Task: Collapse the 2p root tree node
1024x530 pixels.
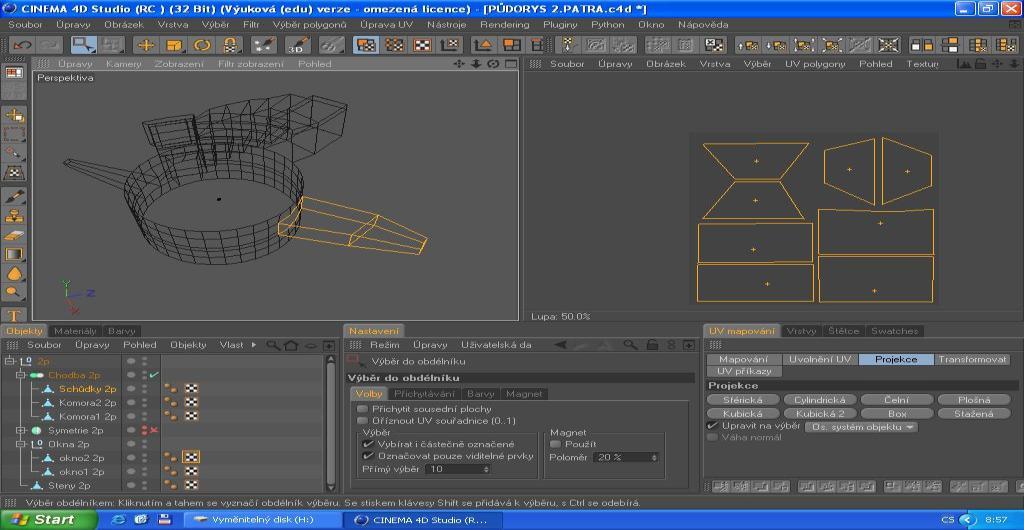Action: tap(8, 362)
